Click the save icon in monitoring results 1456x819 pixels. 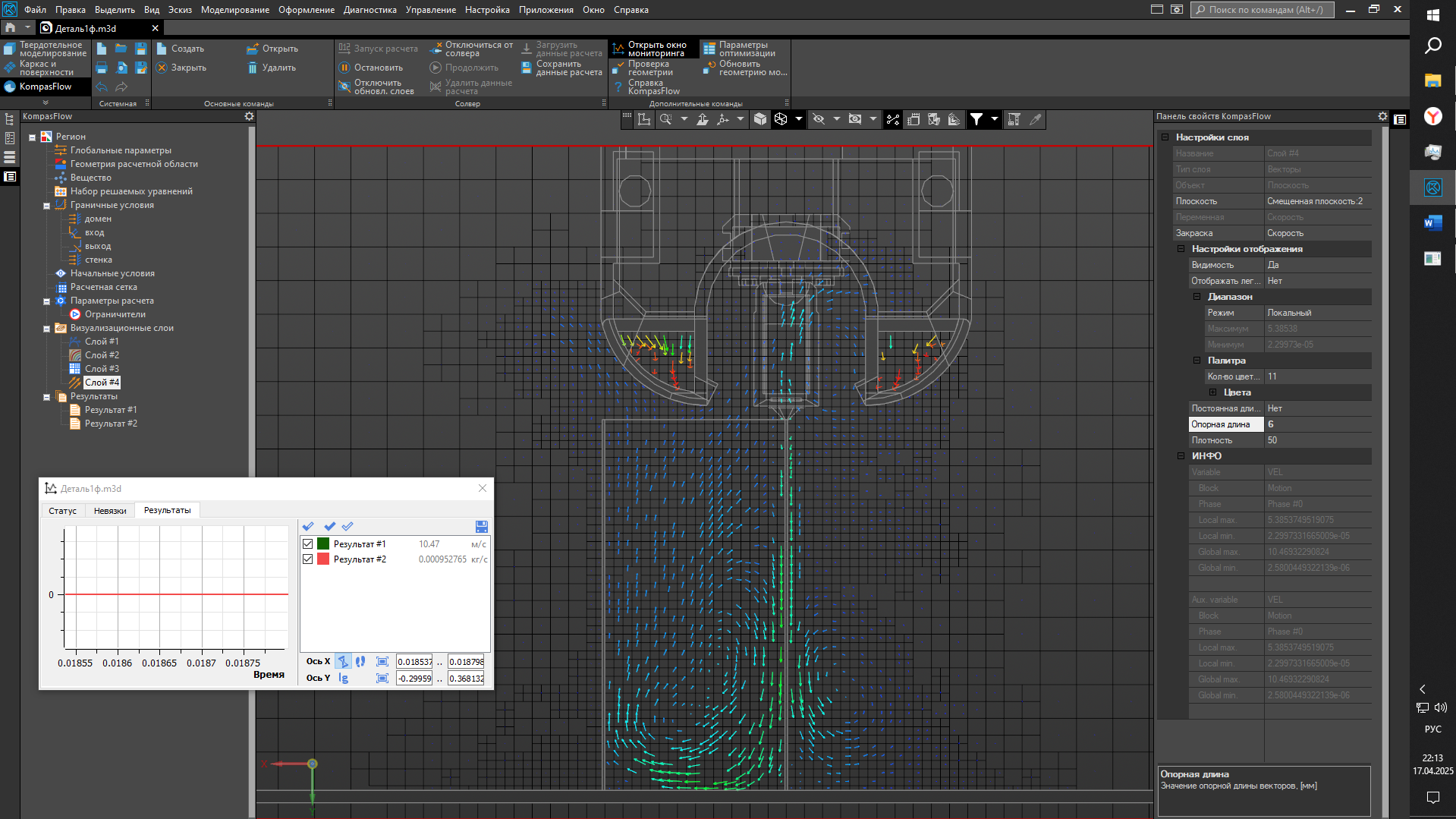[481, 527]
